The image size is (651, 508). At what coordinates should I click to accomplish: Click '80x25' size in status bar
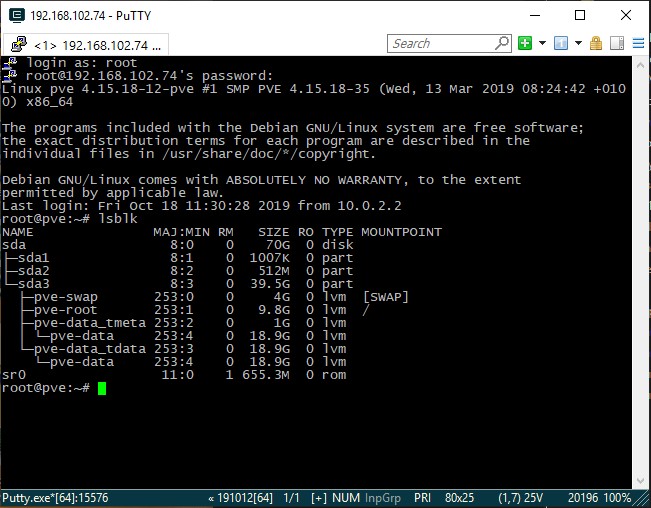459,498
